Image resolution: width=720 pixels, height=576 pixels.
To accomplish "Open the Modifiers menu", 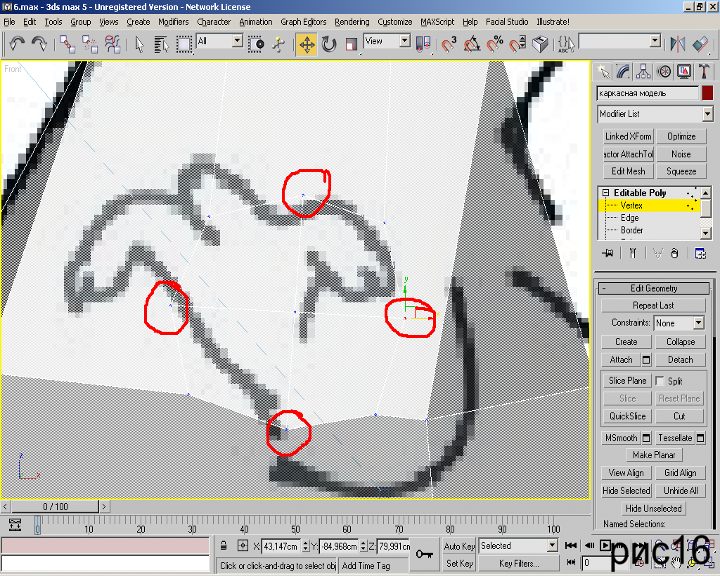I will pyautogui.click(x=173, y=21).
